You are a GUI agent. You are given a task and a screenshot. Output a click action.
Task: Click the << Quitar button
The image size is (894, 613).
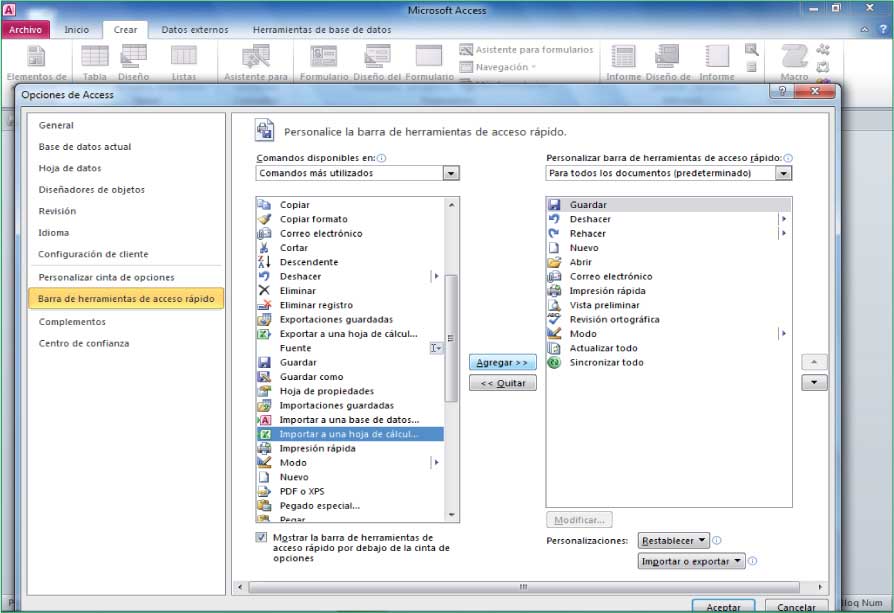502,383
